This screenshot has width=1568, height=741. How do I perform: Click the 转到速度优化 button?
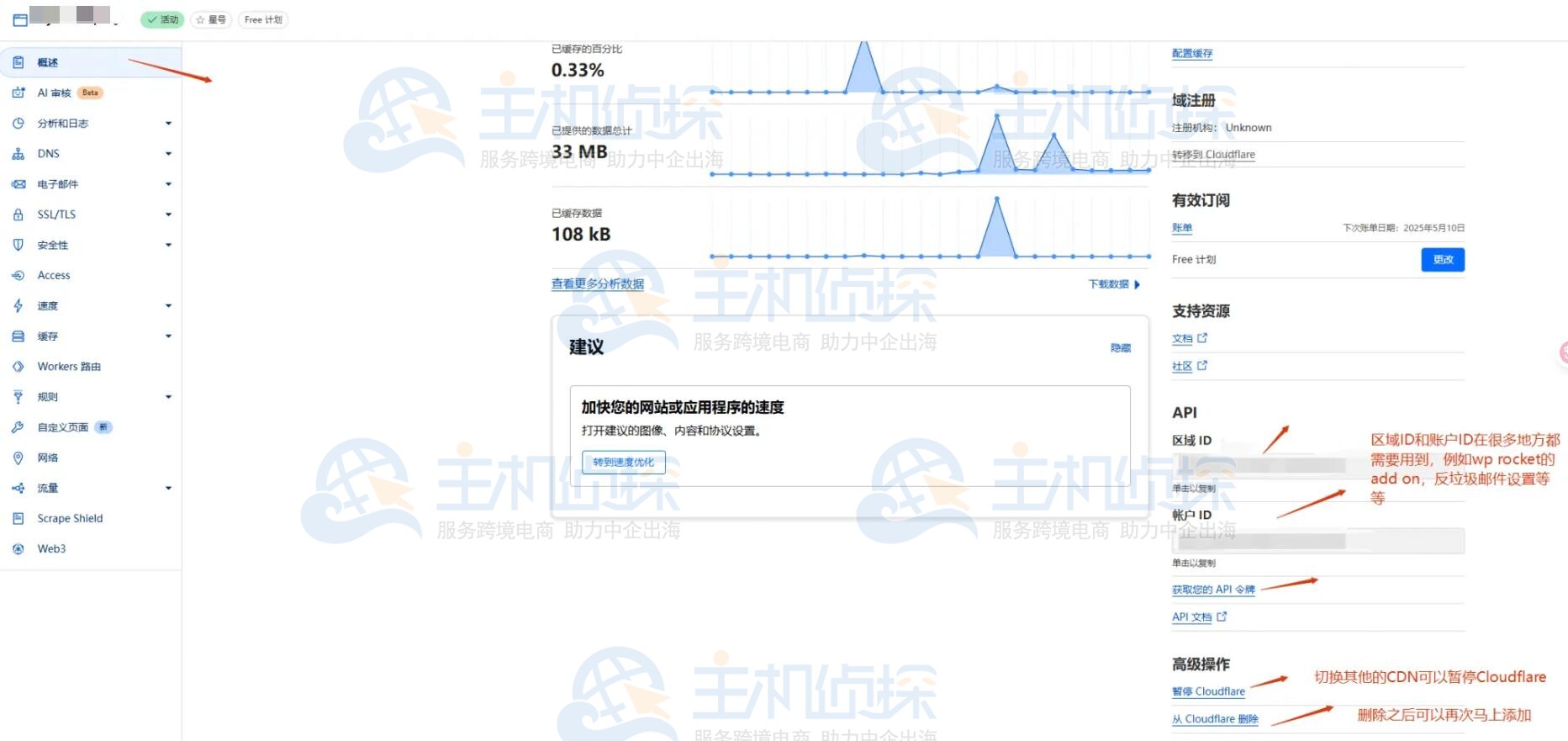pyautogui.click(x=623, y=463)
